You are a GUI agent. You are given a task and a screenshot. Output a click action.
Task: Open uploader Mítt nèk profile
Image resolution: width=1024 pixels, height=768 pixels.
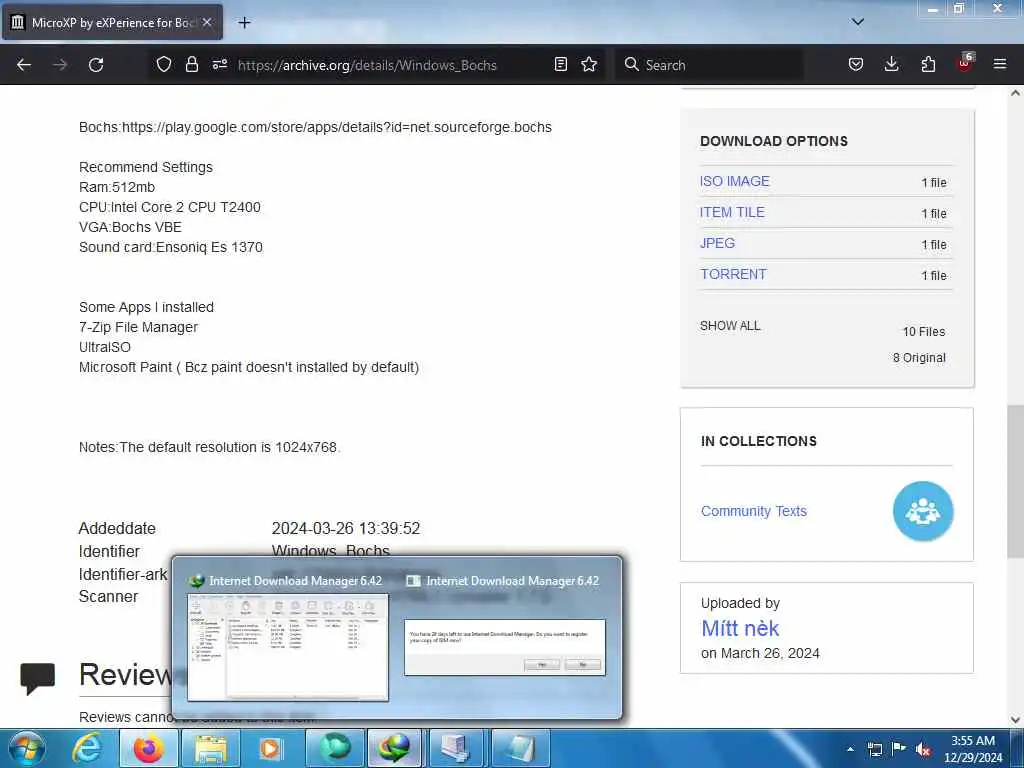(740, 628)
